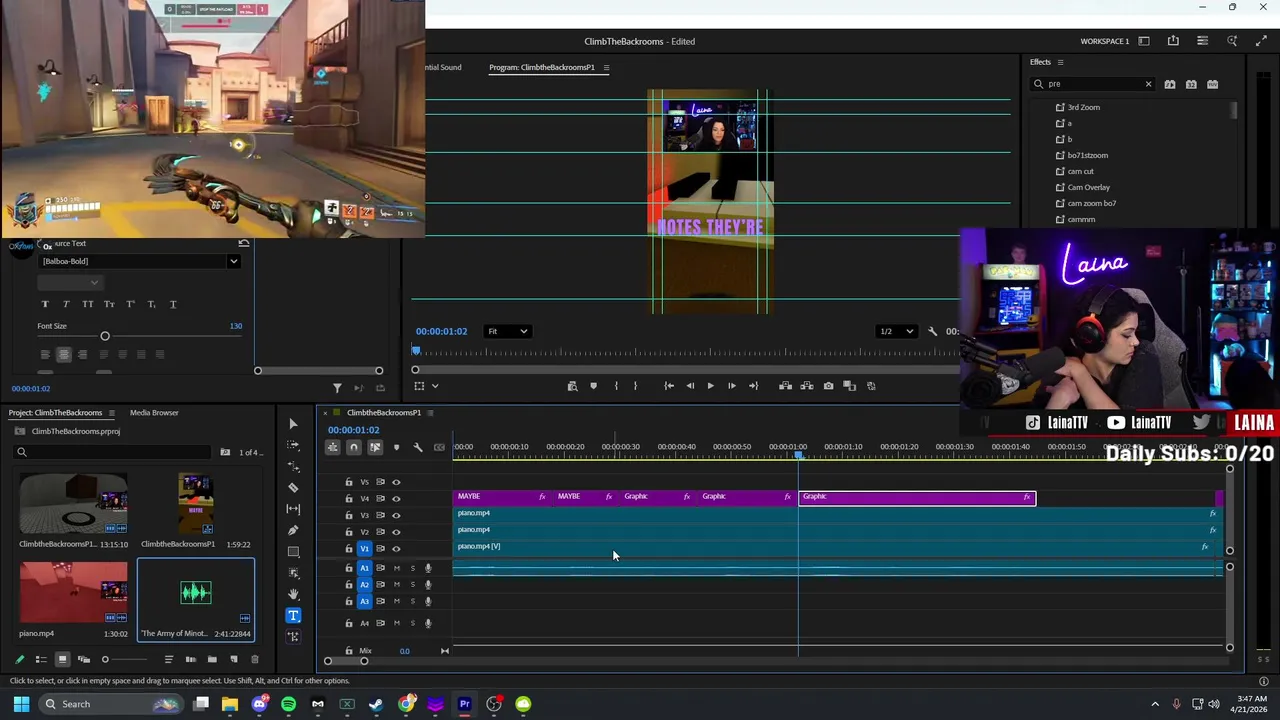Add a marker in the timeline
This screenshot has width=1280, height=720.
click(396, 447)
